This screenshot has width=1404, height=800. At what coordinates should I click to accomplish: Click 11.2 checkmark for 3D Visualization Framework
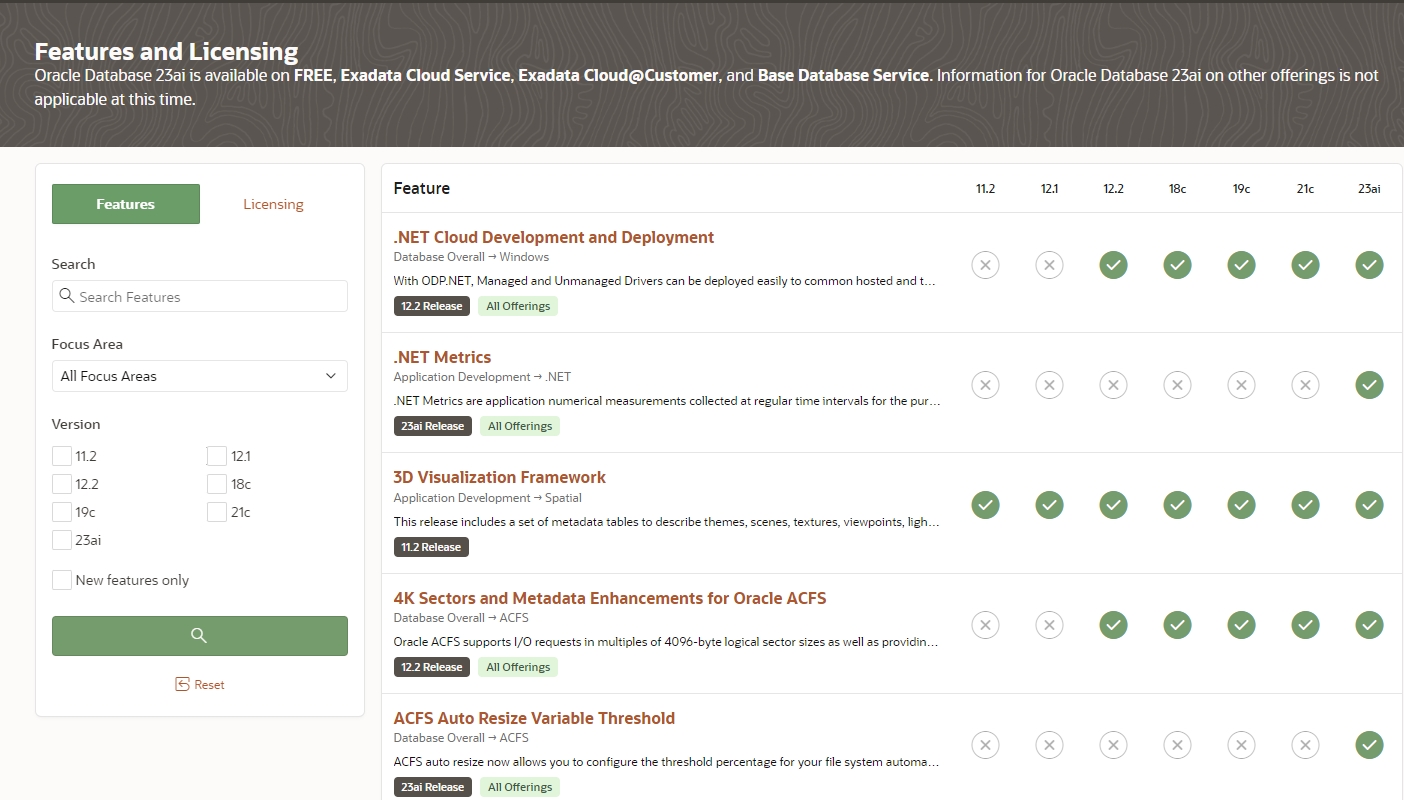985,505
